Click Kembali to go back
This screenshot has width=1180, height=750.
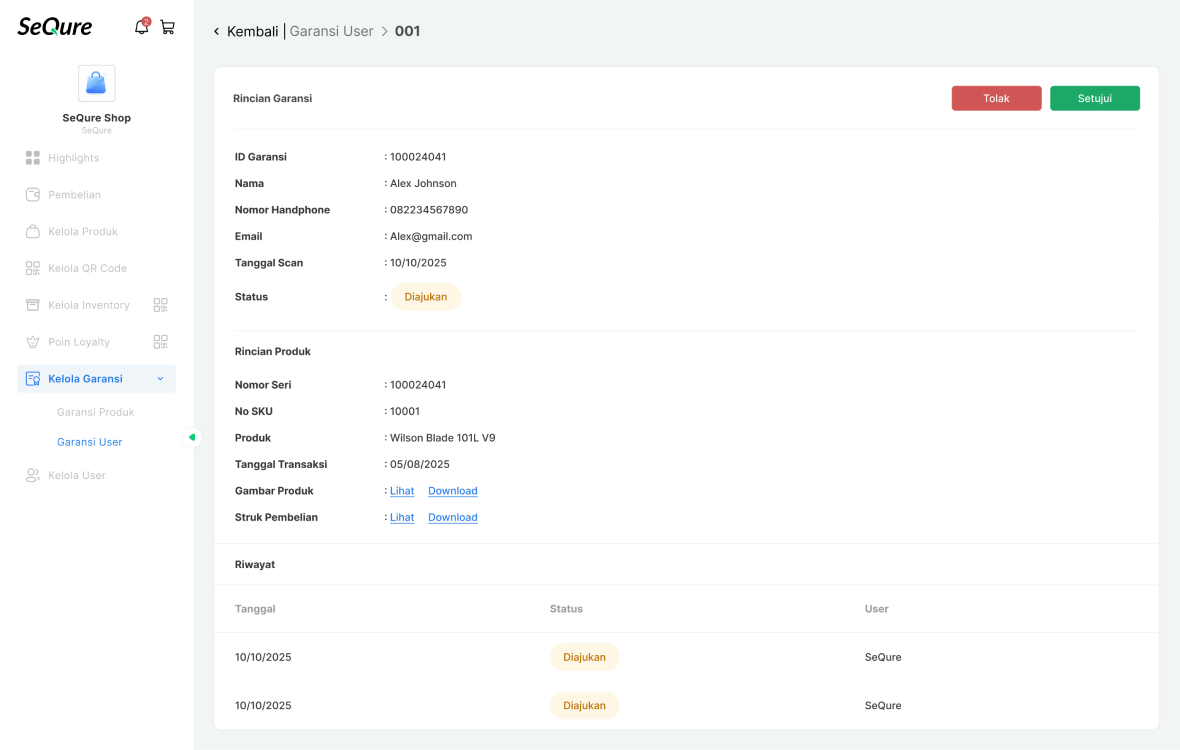[252, 31]
